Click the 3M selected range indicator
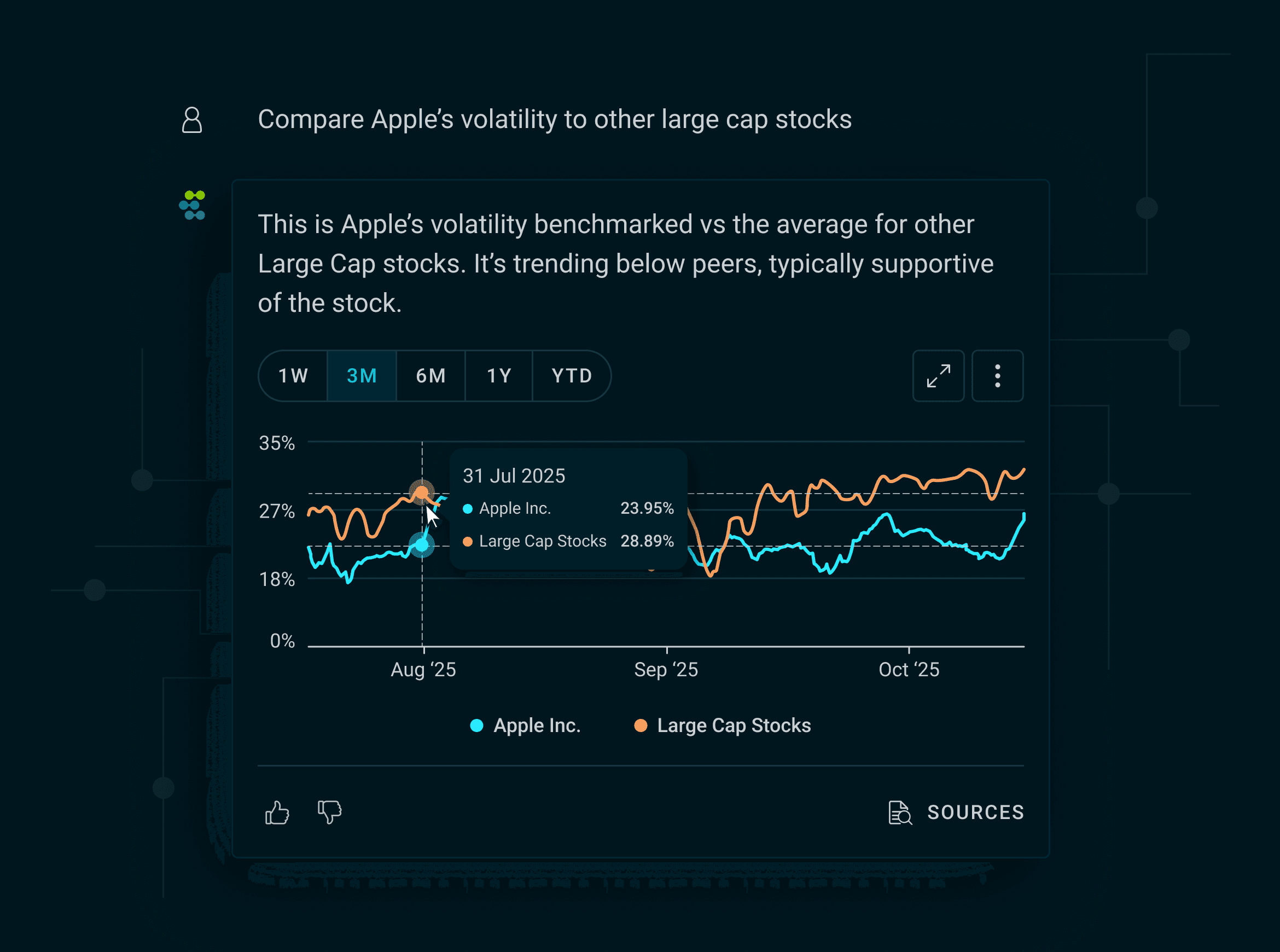 pyautogui.click(x=362, y=376)
